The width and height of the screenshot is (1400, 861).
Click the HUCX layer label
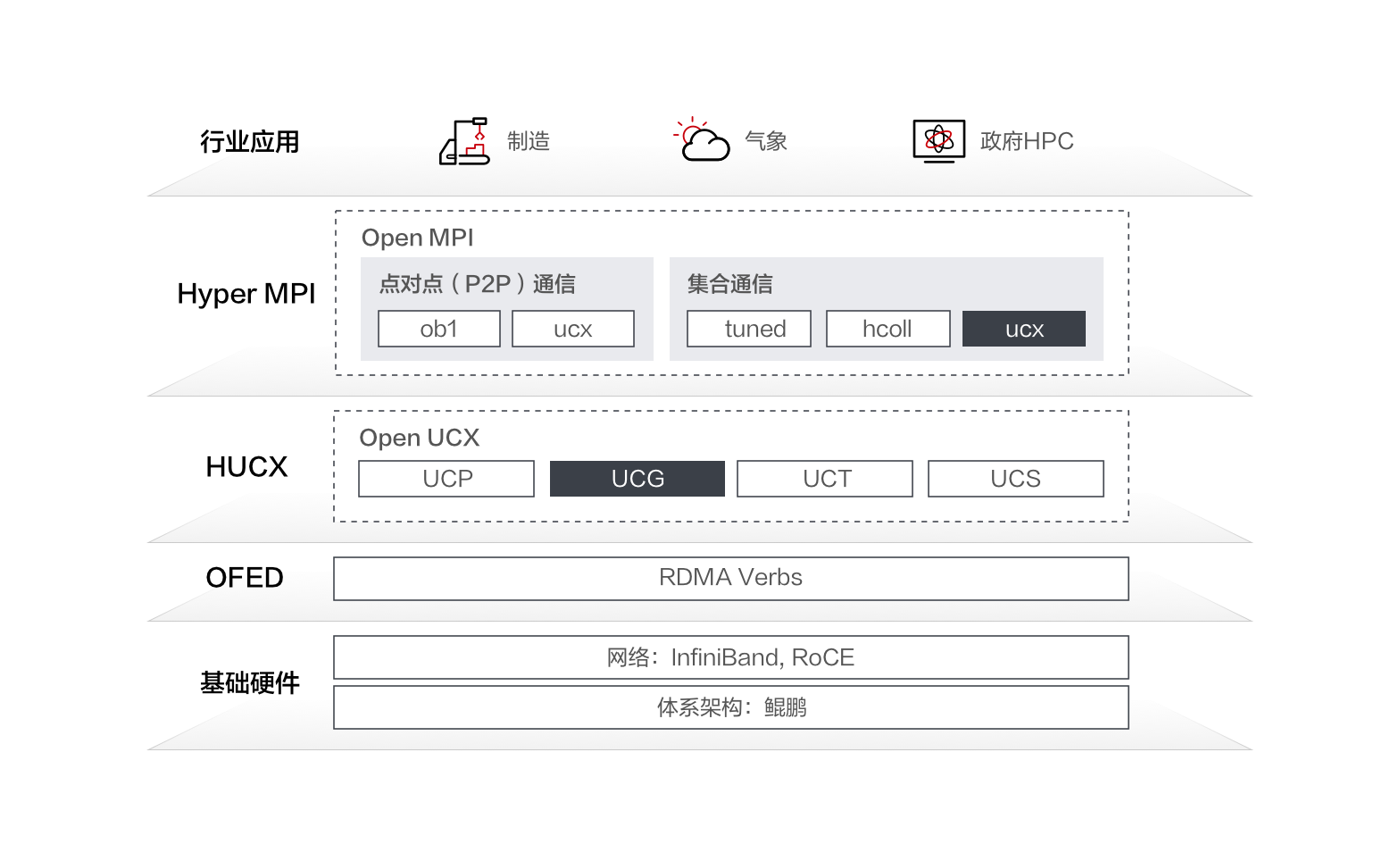pos(246,466)
